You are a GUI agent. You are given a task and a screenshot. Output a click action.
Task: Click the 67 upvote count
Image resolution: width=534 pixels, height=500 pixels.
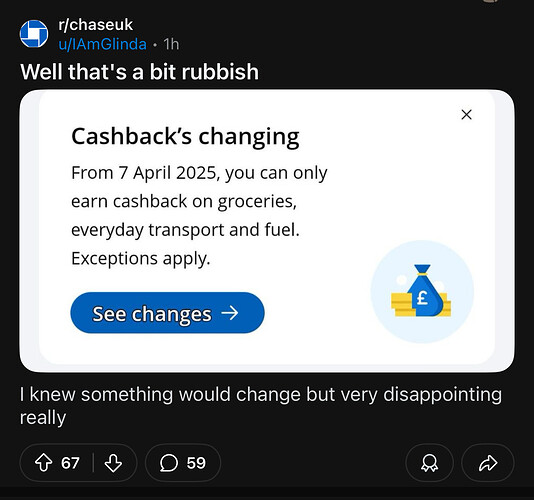(70, 463)
